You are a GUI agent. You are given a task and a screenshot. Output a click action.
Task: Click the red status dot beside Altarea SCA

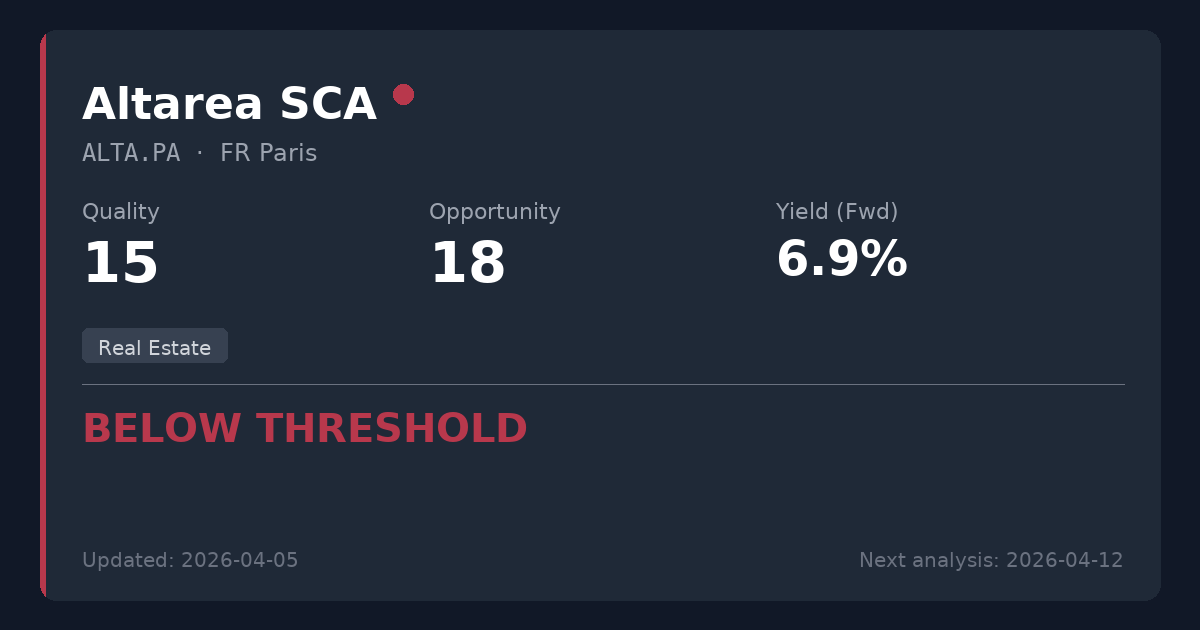[x=403, y=95]
